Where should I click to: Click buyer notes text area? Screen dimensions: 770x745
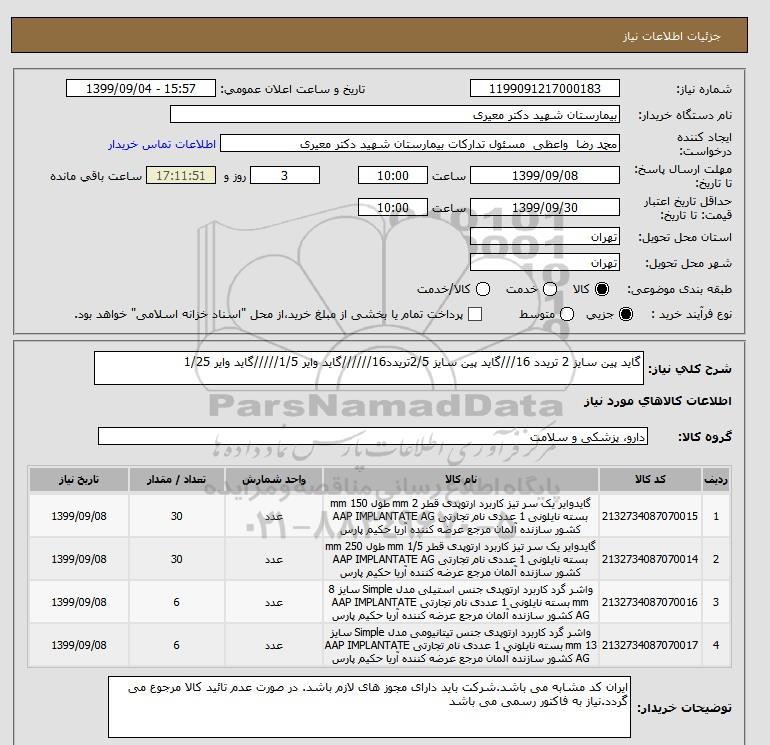coord(369,707)
